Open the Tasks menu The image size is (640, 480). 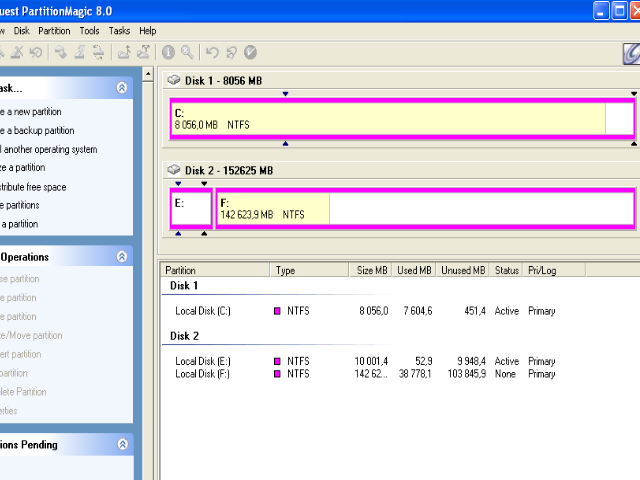coord(119,31)
